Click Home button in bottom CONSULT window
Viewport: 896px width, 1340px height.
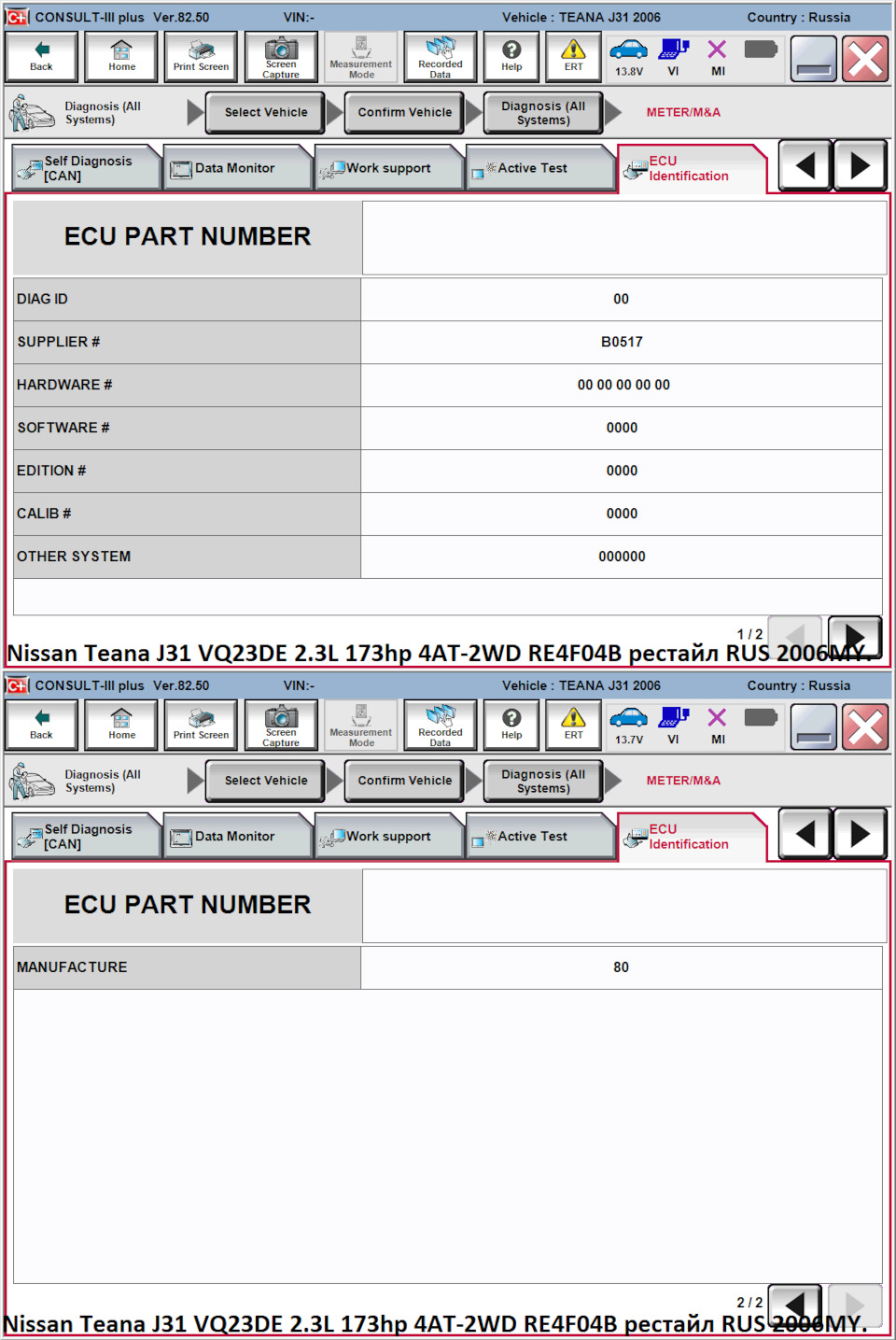tap(121, 725)
